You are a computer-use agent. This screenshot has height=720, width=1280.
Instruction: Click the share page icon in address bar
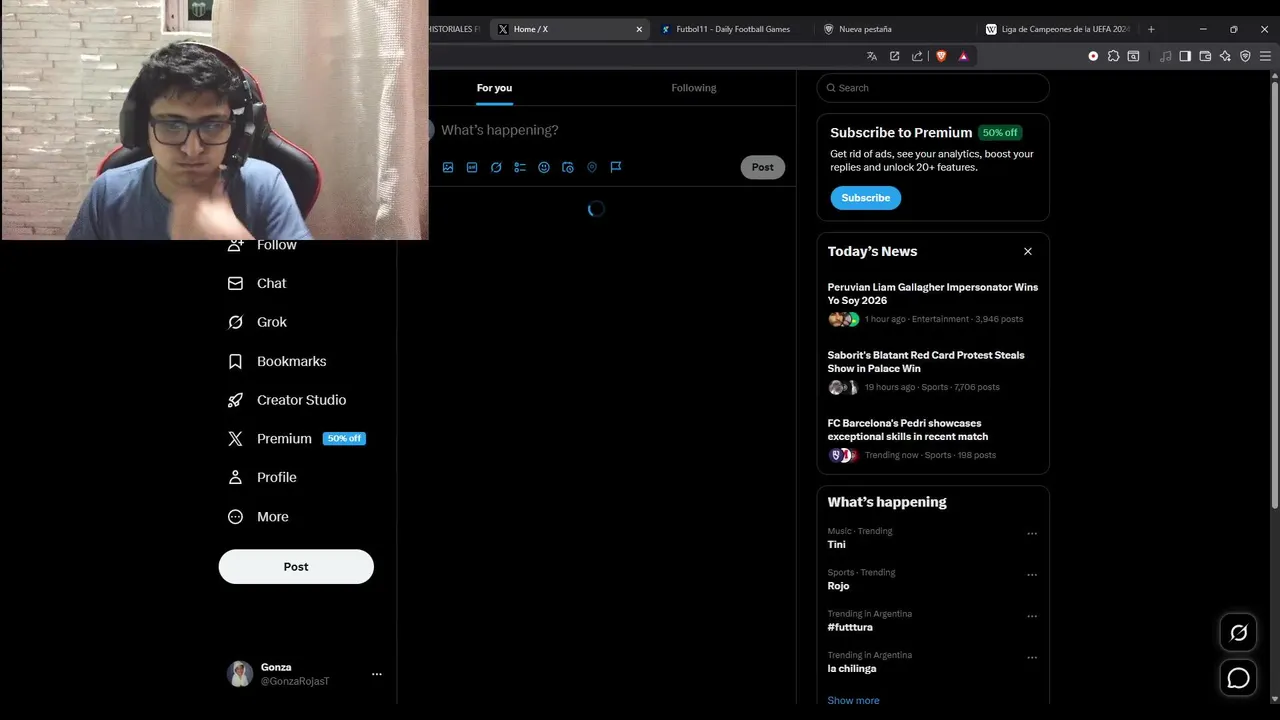coord(917,56)
